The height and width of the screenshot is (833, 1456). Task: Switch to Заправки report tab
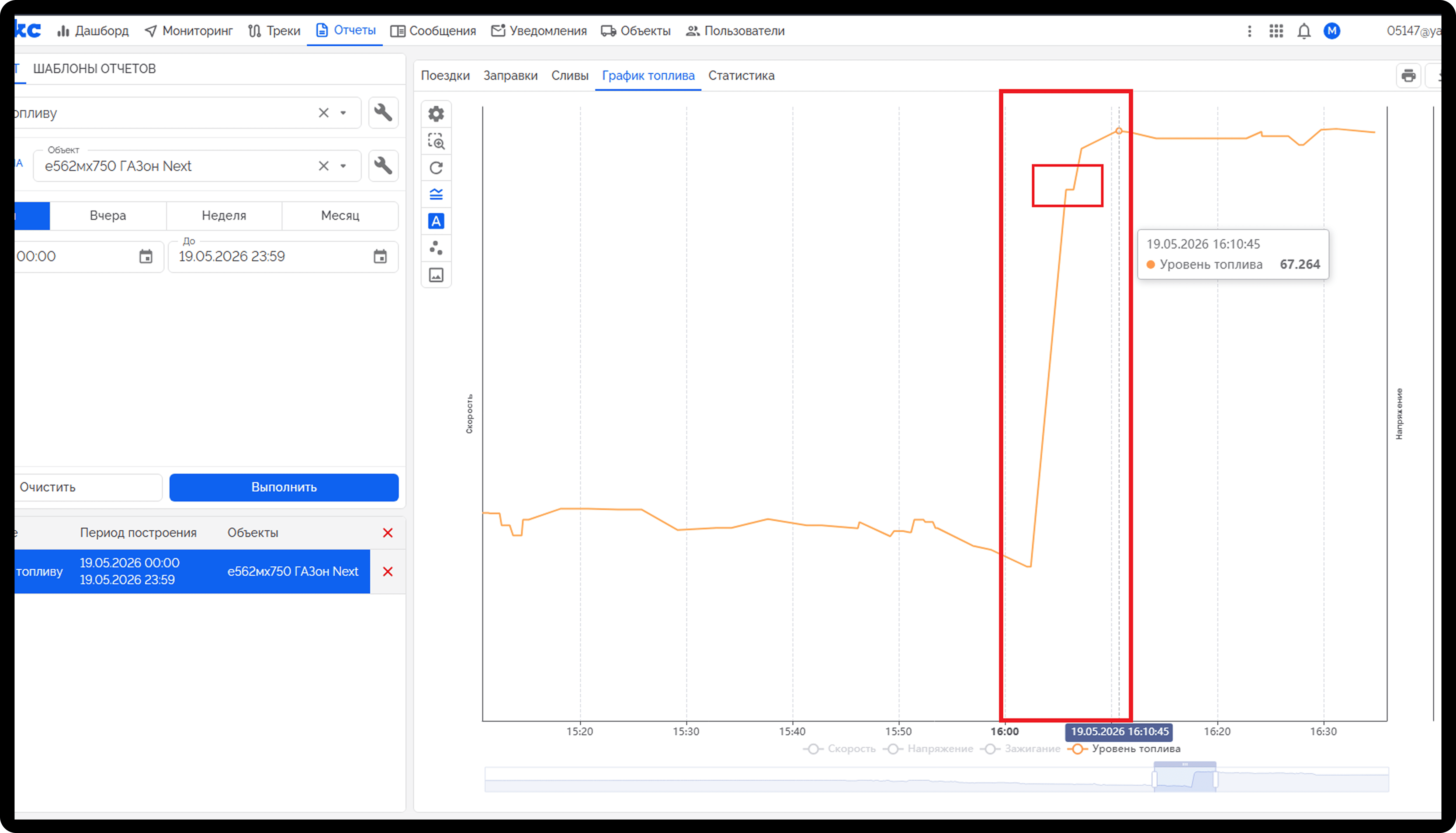[511, 75]
